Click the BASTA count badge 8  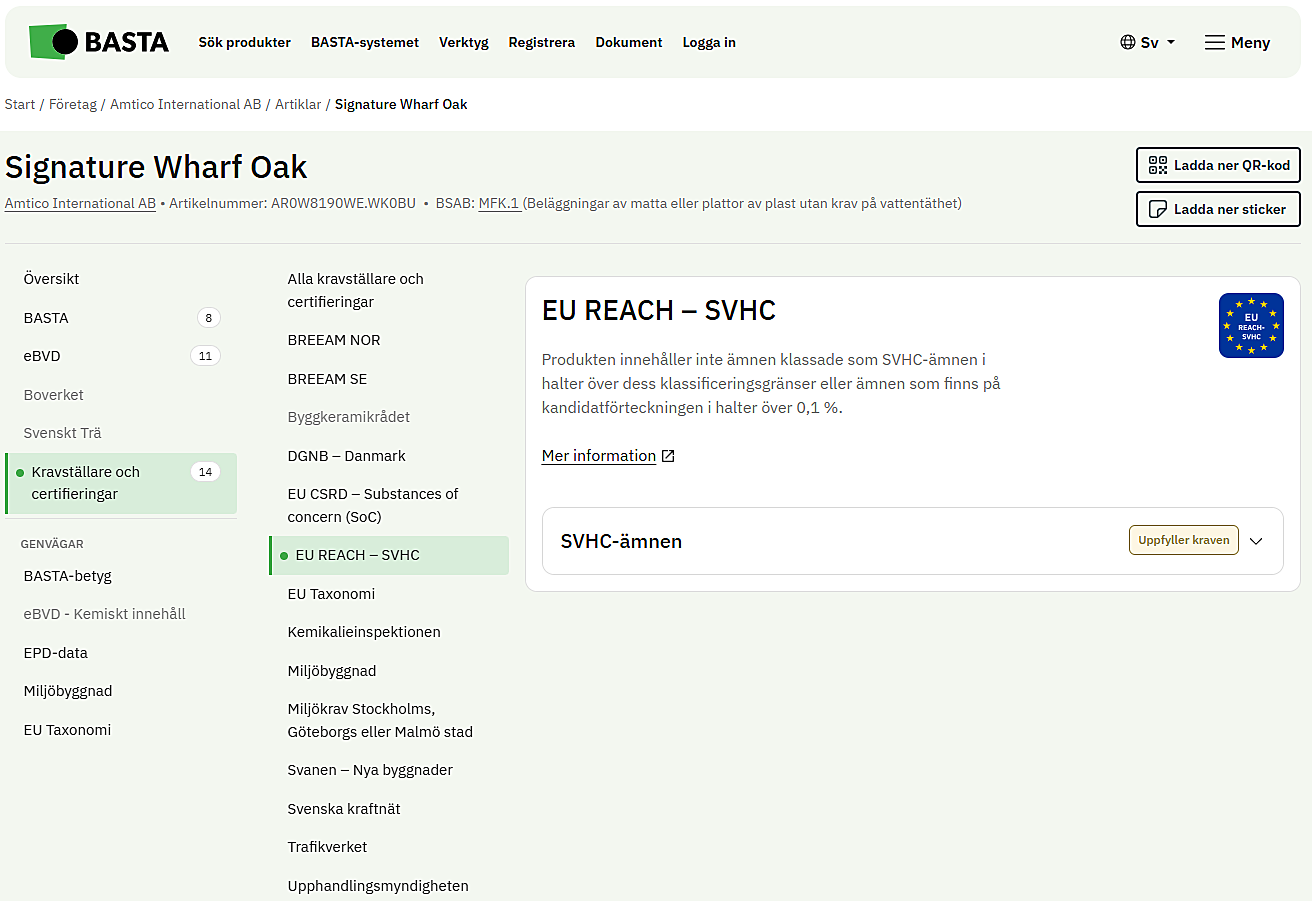[208, 318]
